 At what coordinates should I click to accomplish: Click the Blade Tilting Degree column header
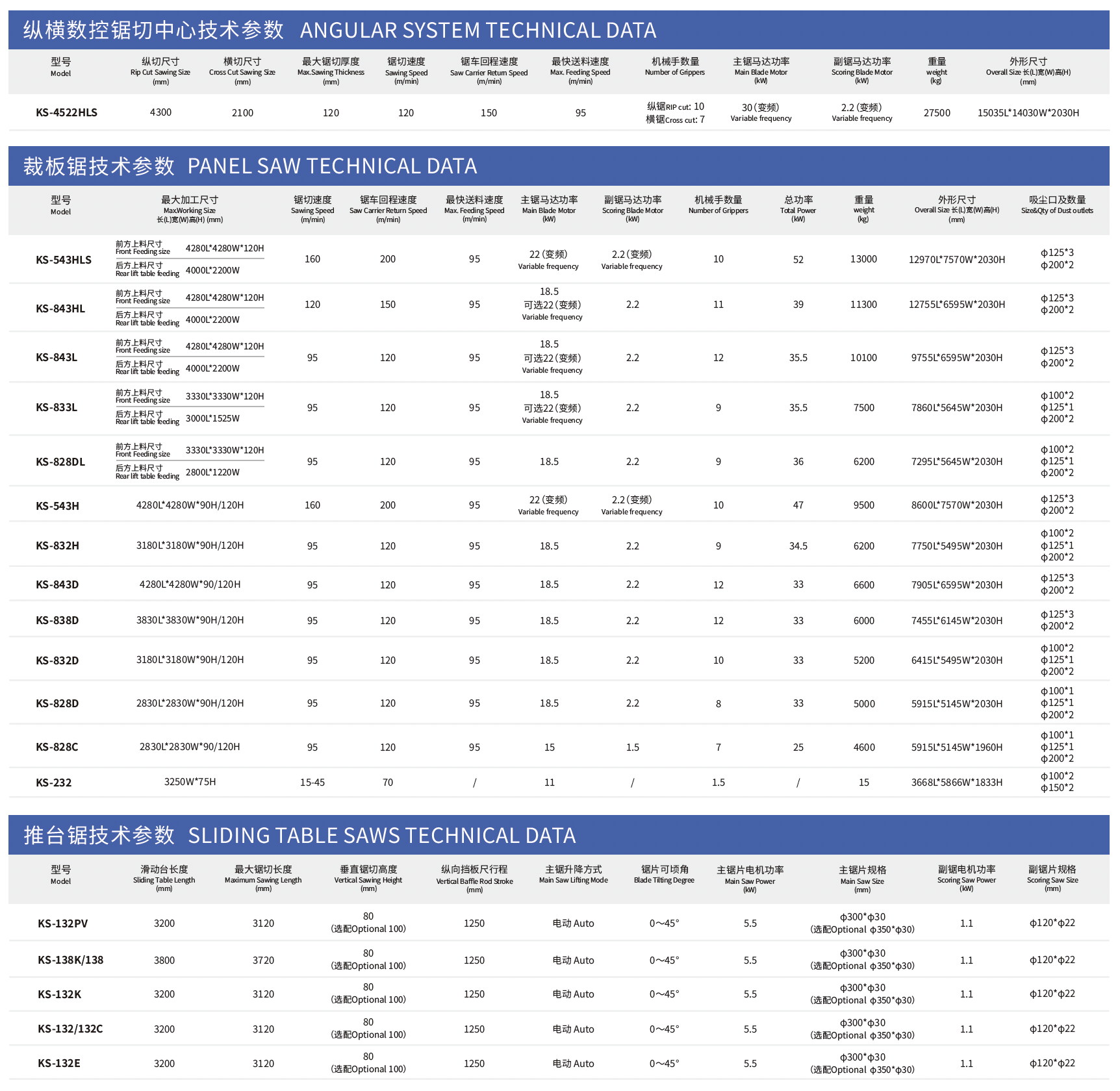(664, 874)
